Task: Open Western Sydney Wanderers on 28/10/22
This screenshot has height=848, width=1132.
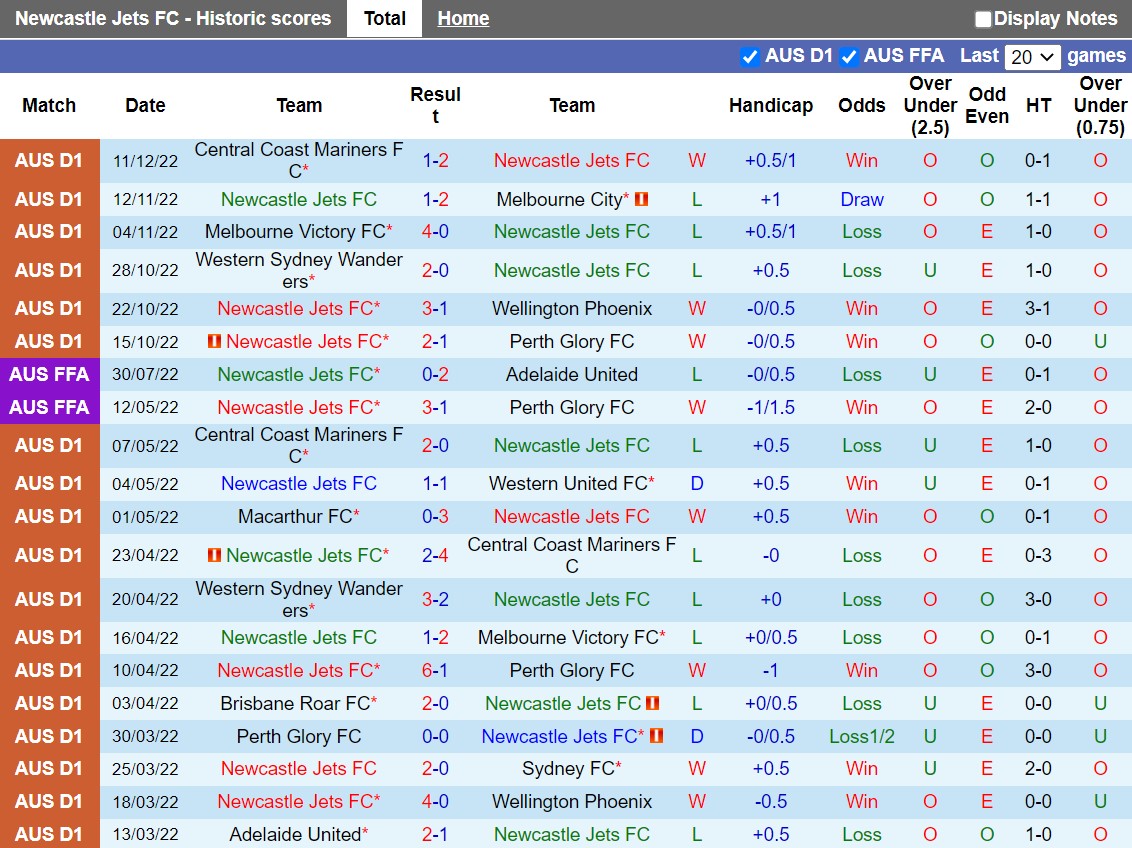Action: point(299,270)
